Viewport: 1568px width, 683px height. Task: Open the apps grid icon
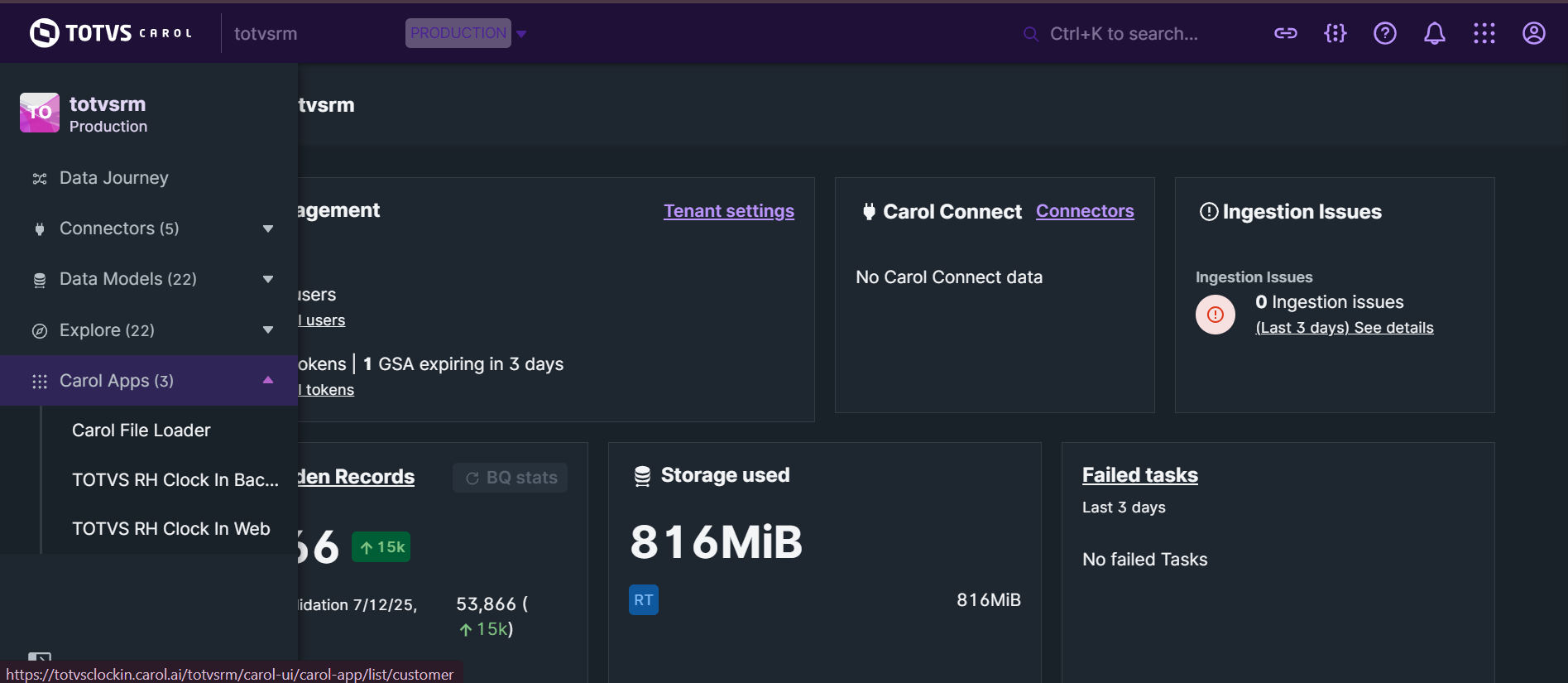click(1484, 33)
